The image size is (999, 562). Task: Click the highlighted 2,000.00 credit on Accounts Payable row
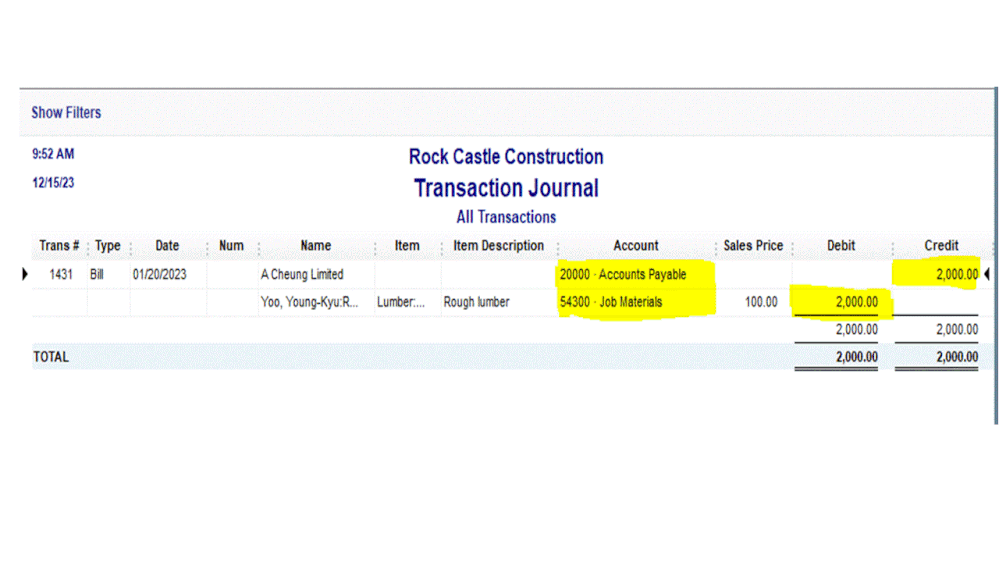(x=957, y=275)
